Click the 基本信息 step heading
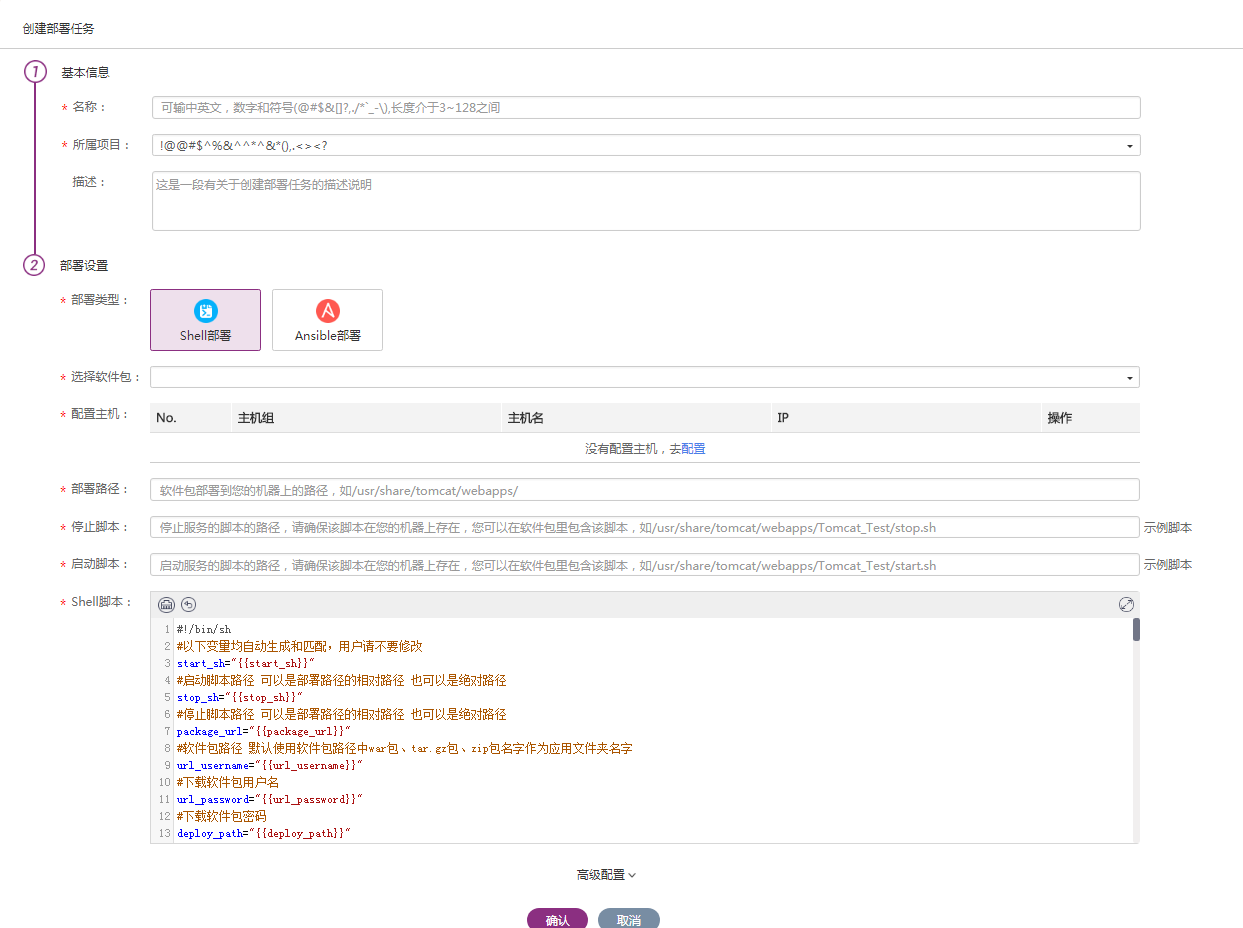This screenshot has height=928, width=1243. (x=85, y=73)
